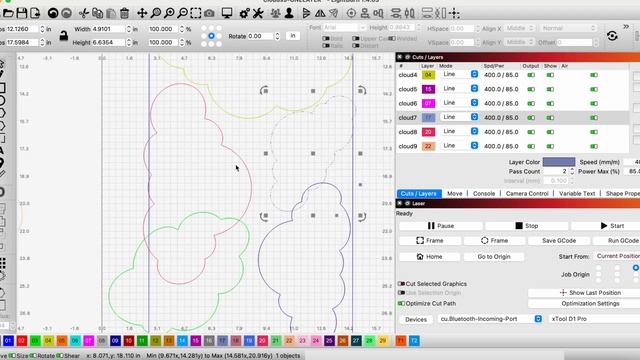Open device settings wrench icon

pyautogui.click(x=258, y=13)
